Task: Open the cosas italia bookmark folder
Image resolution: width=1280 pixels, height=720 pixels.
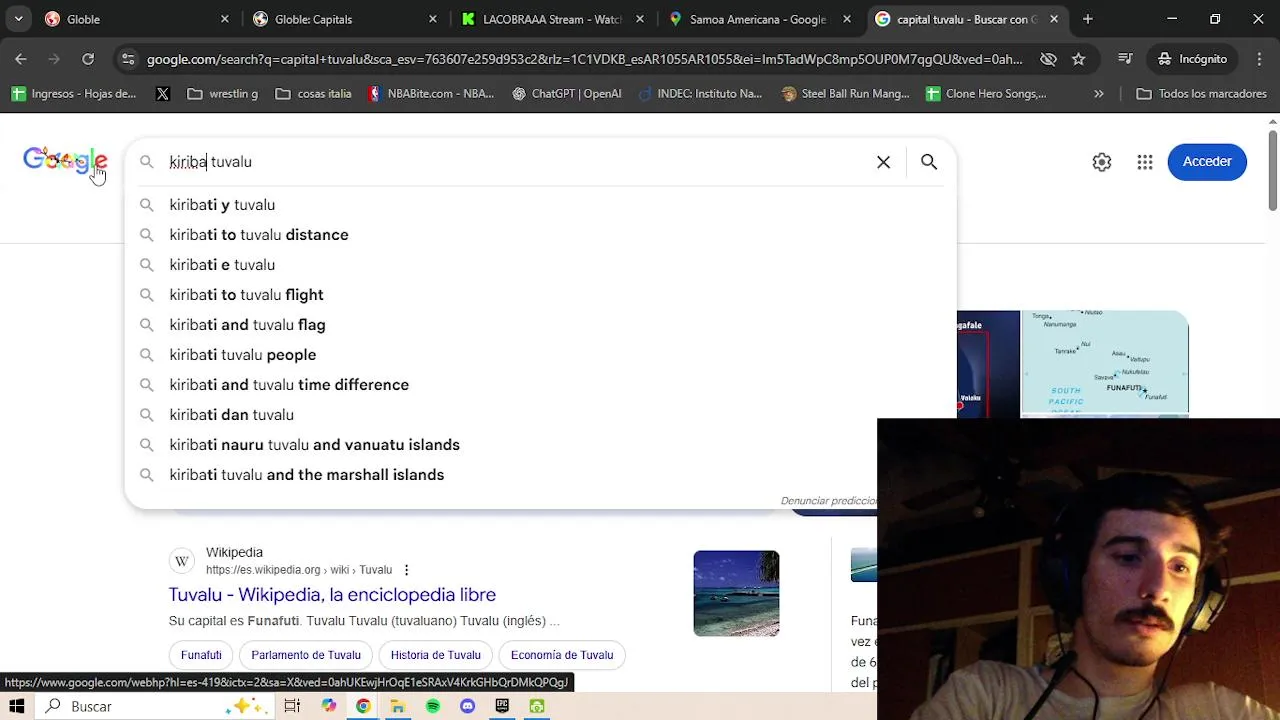Action: (x=313, y=94)
